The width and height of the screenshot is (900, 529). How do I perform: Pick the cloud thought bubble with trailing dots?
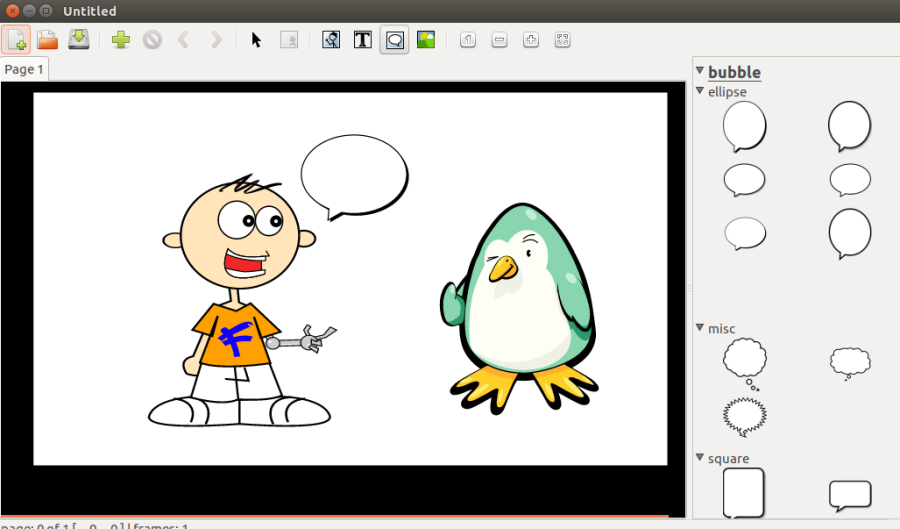tap(745, 363)
